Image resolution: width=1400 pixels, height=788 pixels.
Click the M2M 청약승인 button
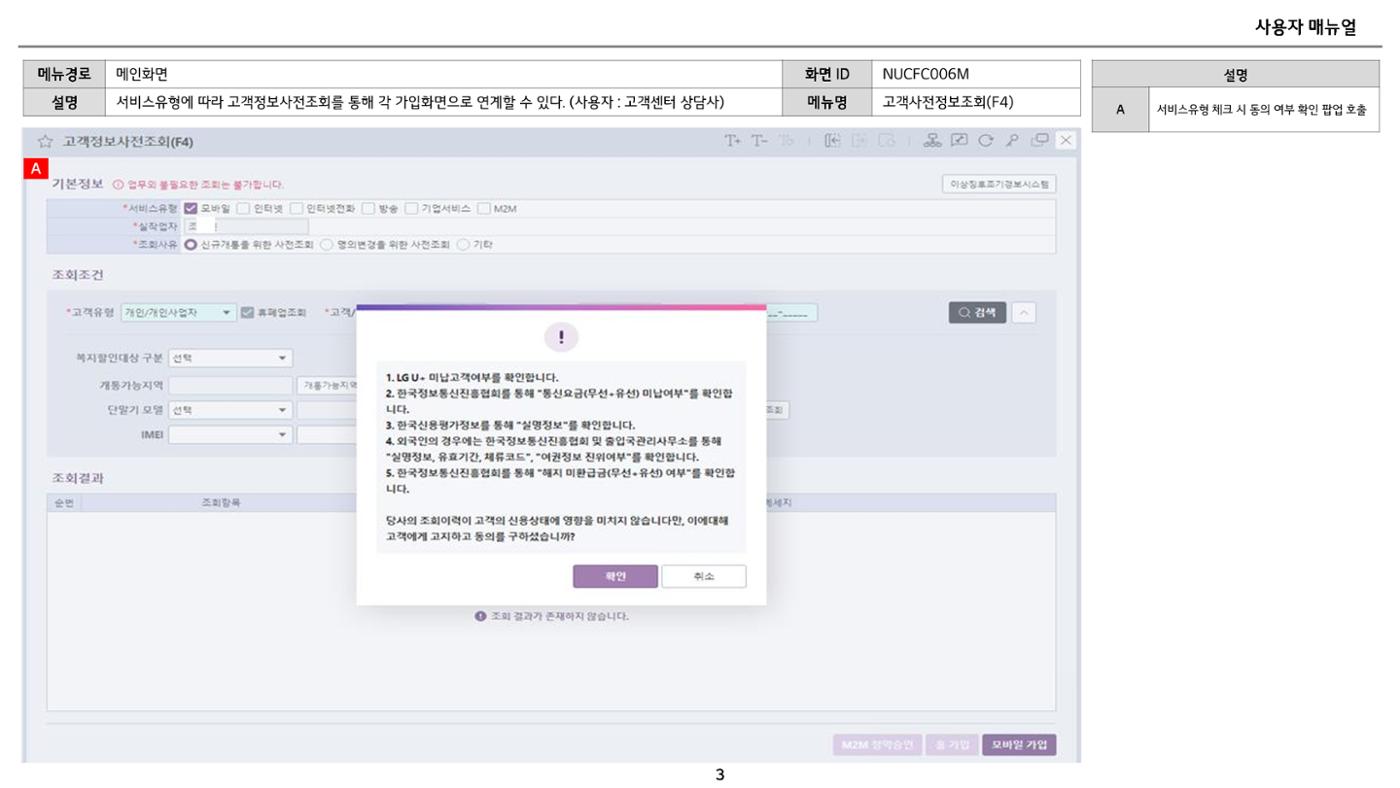878,745
